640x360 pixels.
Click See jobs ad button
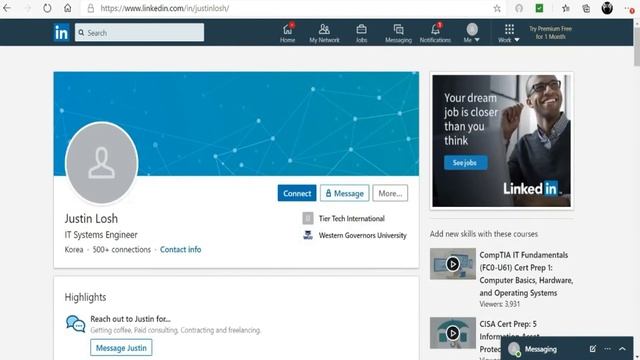click(x=465, y=162)
